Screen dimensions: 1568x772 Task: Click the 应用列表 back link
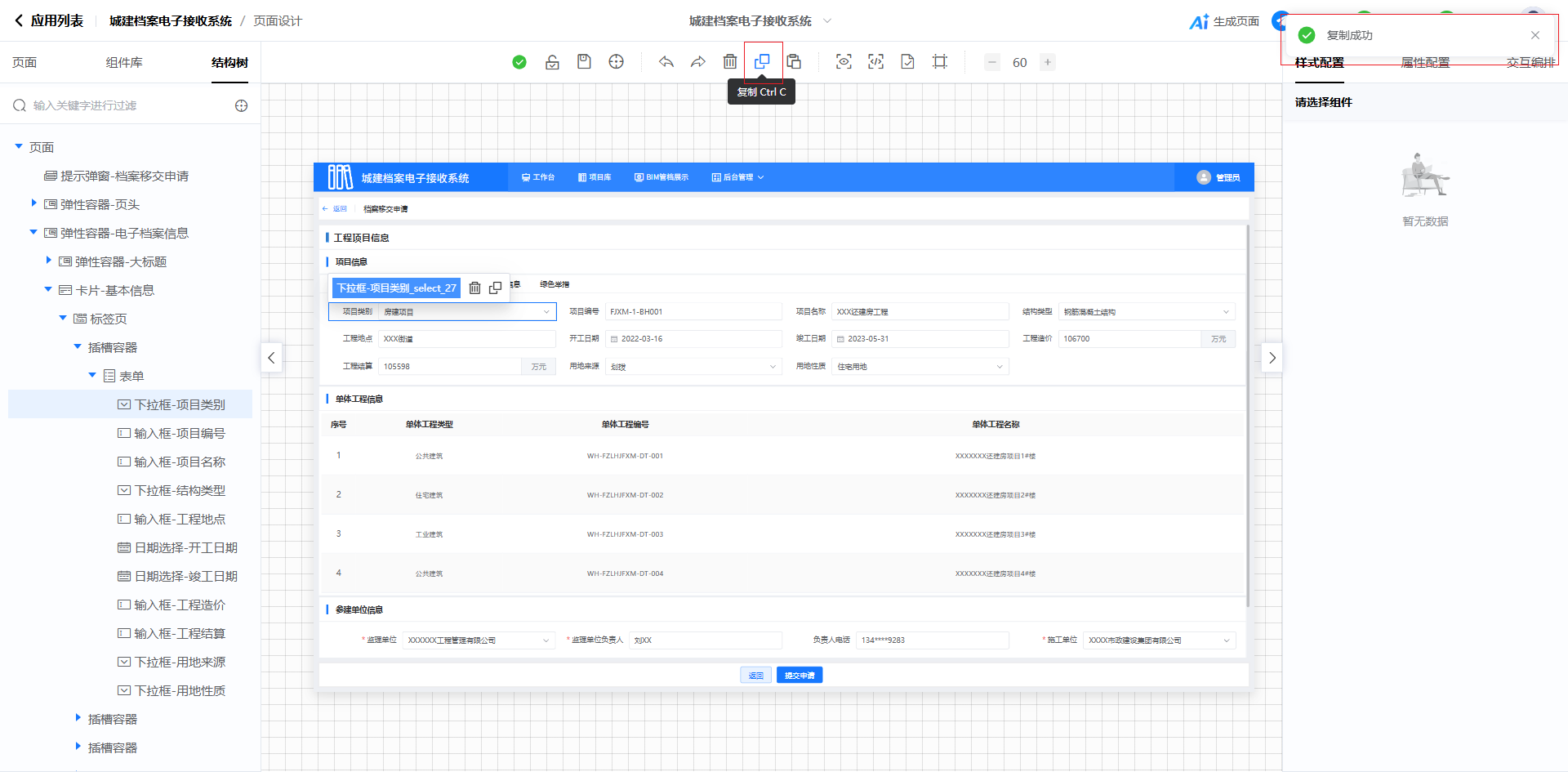49,21
